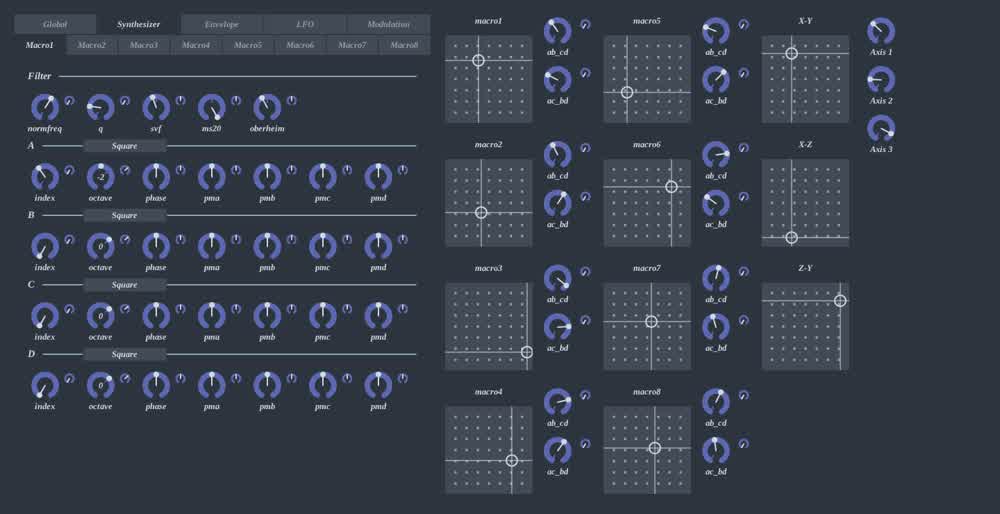Click small mod knob beside oscillator B octave
Image resolution: width=1000 pixels, height=514 pixels.
click(125, 240)
